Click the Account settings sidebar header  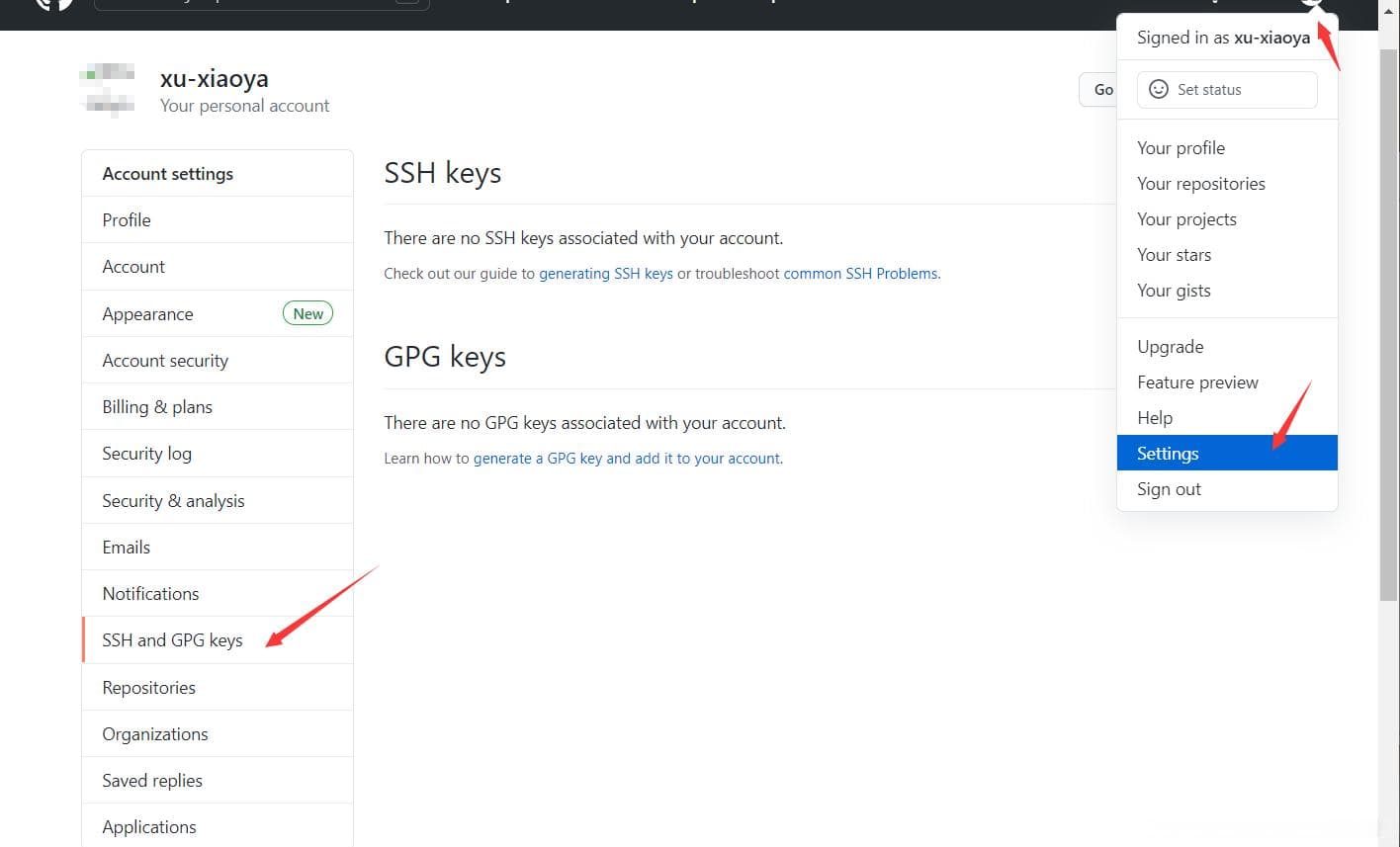218,174
